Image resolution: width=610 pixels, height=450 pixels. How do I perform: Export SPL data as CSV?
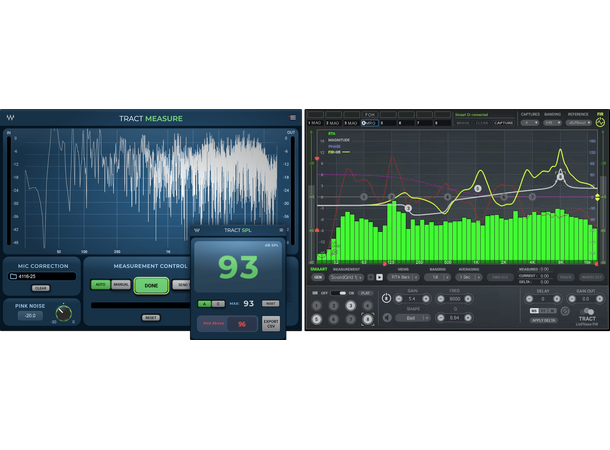click(271, 324)
